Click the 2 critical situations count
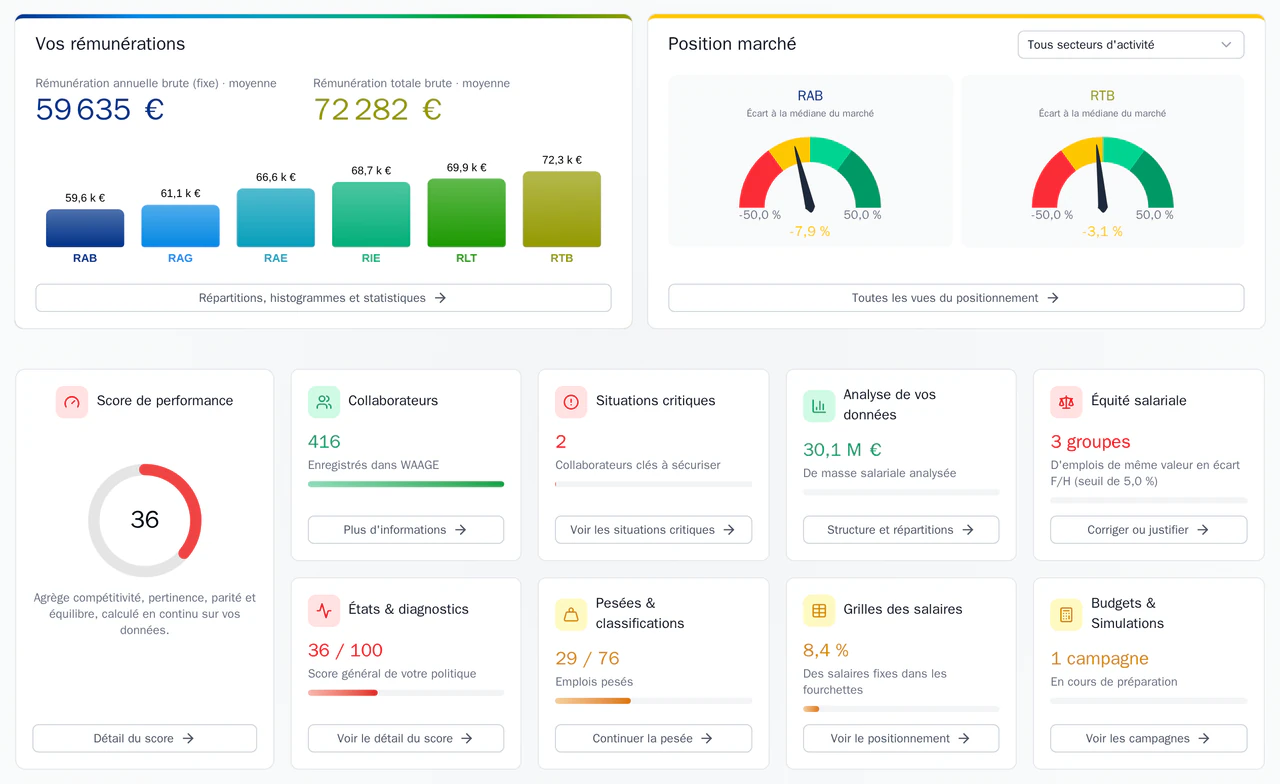This screenshot has height=784, width=1280. [561, 442]
